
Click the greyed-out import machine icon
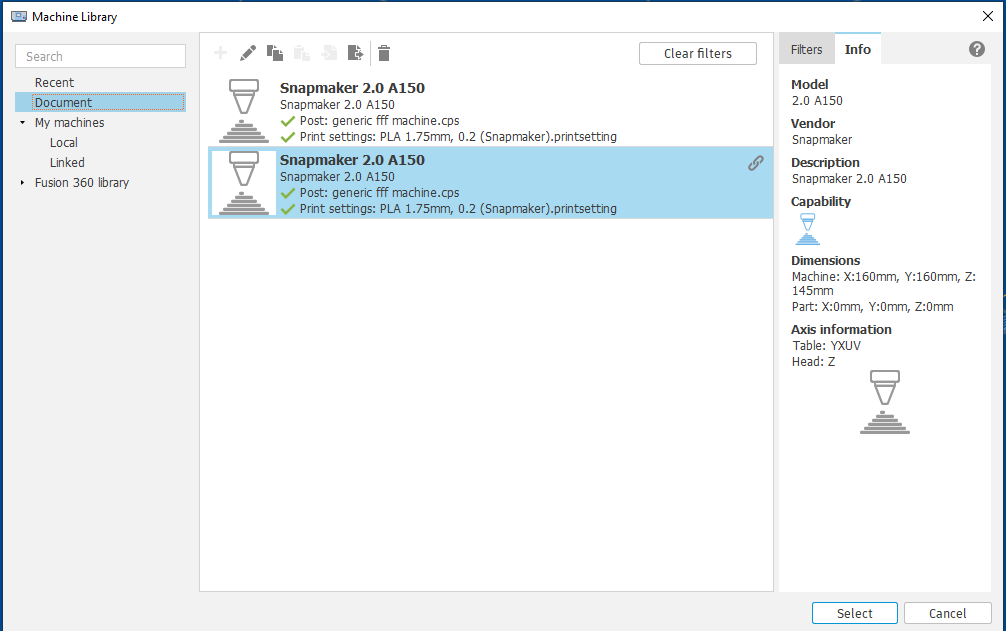328,53
